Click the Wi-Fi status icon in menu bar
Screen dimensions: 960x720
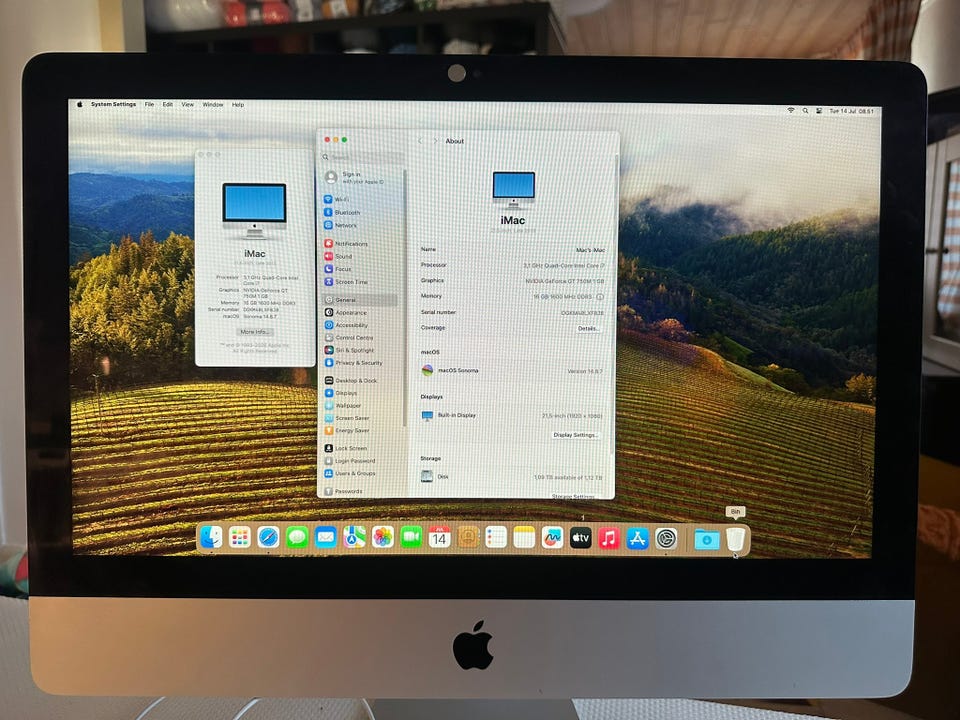point(791,111)
